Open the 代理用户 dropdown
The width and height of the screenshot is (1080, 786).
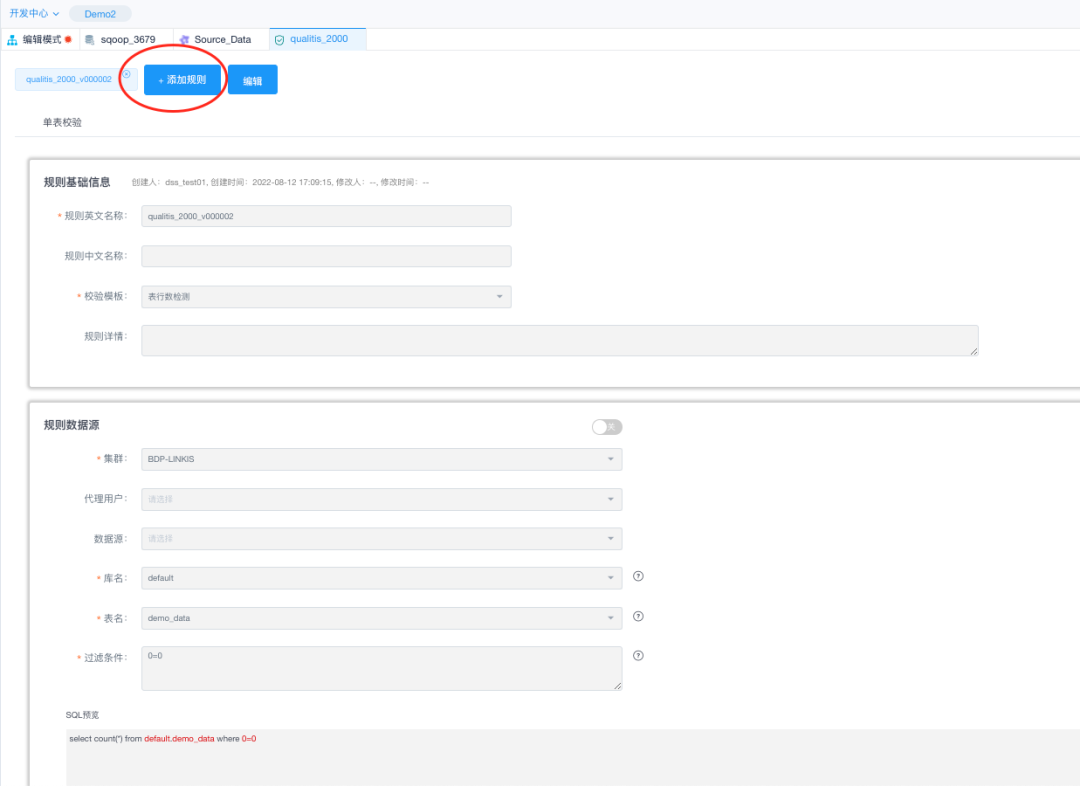coord(381,499)
